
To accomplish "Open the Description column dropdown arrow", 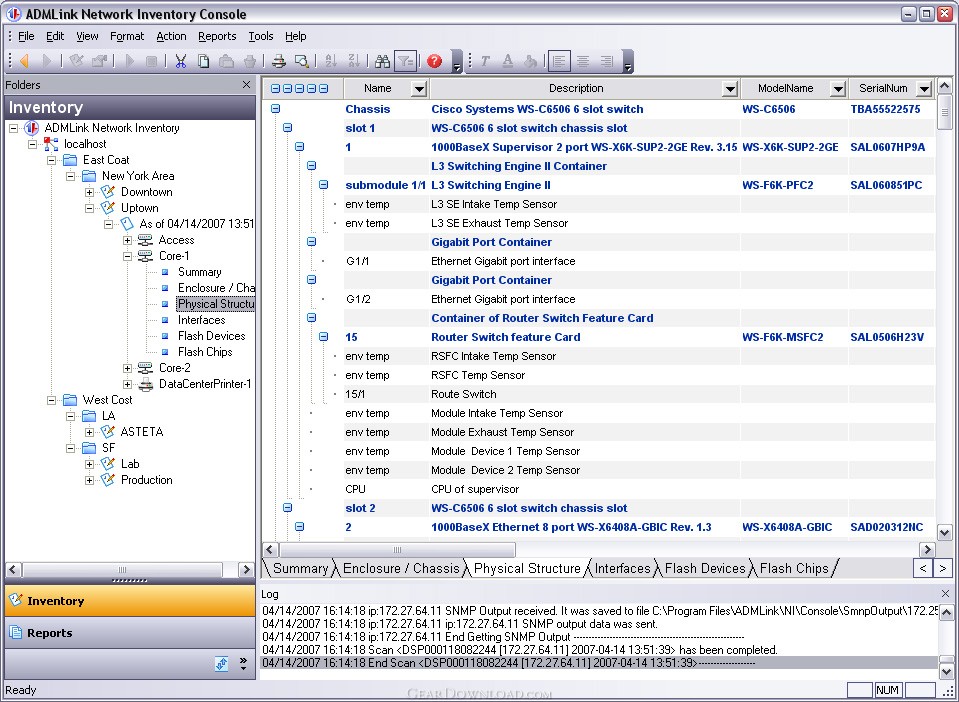I will click(730, 89).
